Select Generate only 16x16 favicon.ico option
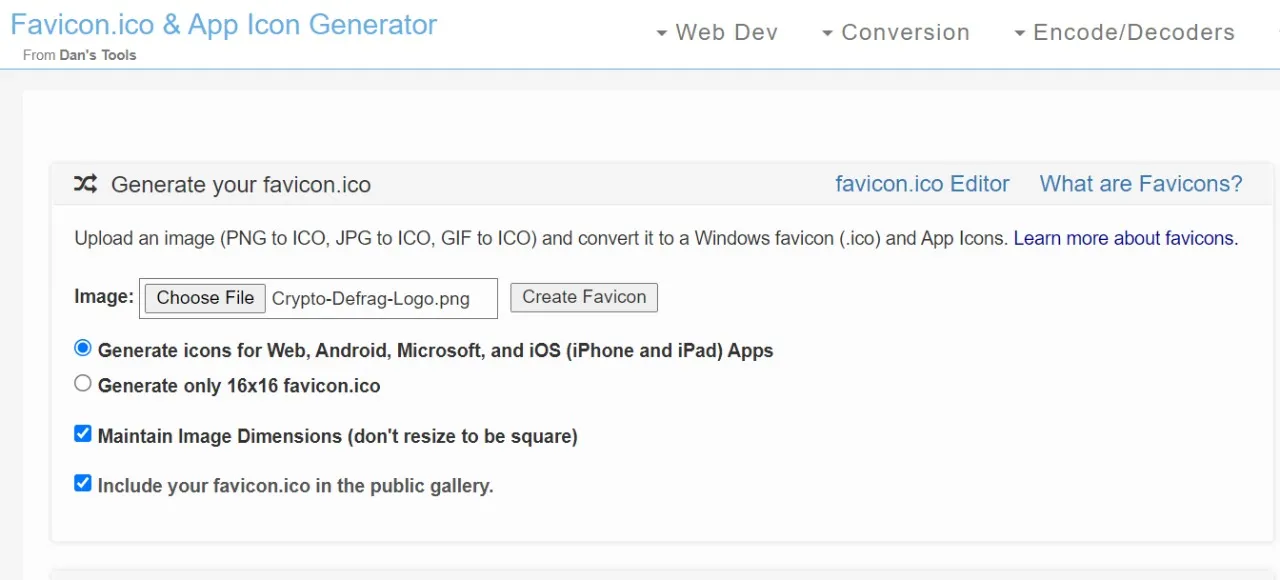 pos(83,383)
